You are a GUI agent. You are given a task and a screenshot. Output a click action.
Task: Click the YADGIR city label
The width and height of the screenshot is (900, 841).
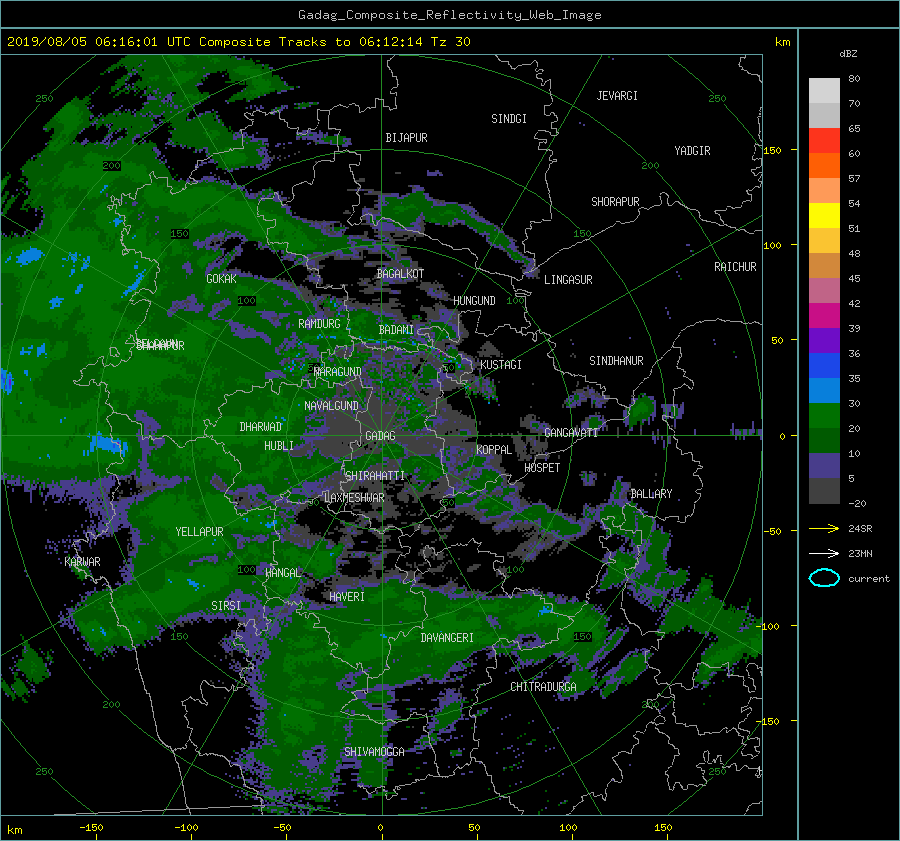pyautogui.click(x=692, y=151)
